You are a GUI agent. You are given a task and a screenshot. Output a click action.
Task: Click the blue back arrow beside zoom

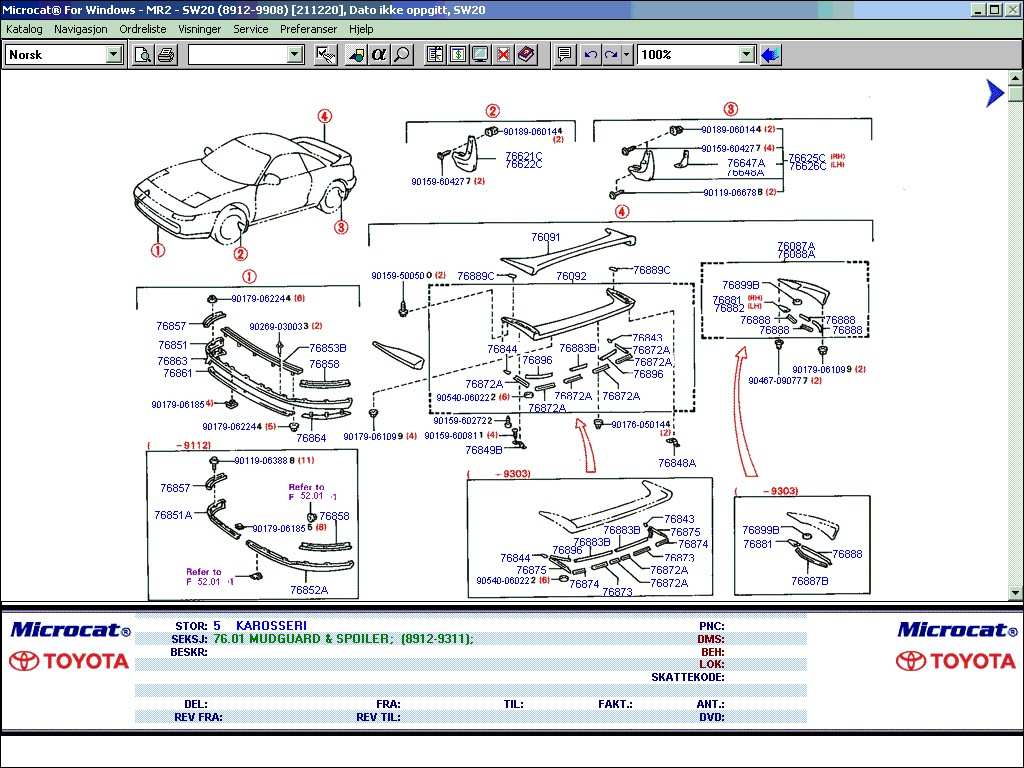[770, 54]
